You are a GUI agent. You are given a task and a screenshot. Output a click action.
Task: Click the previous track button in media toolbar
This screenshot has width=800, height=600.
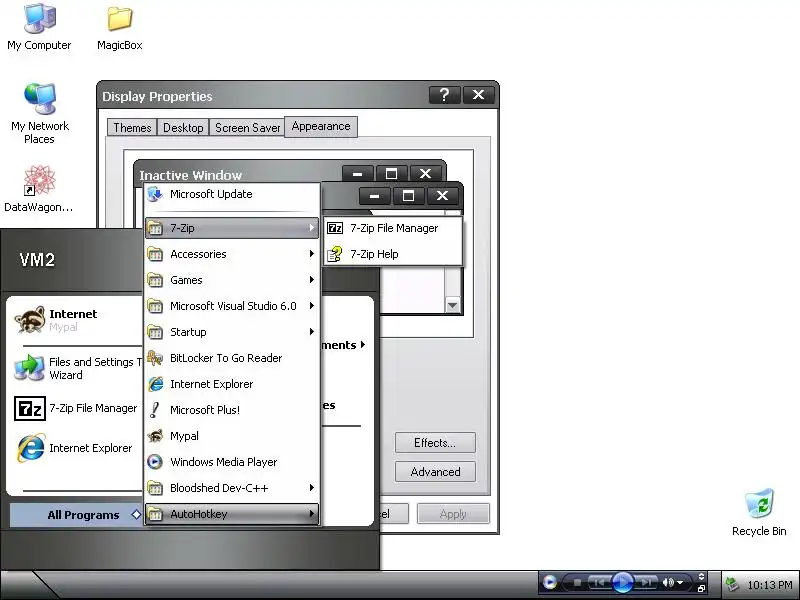[599, 582]
